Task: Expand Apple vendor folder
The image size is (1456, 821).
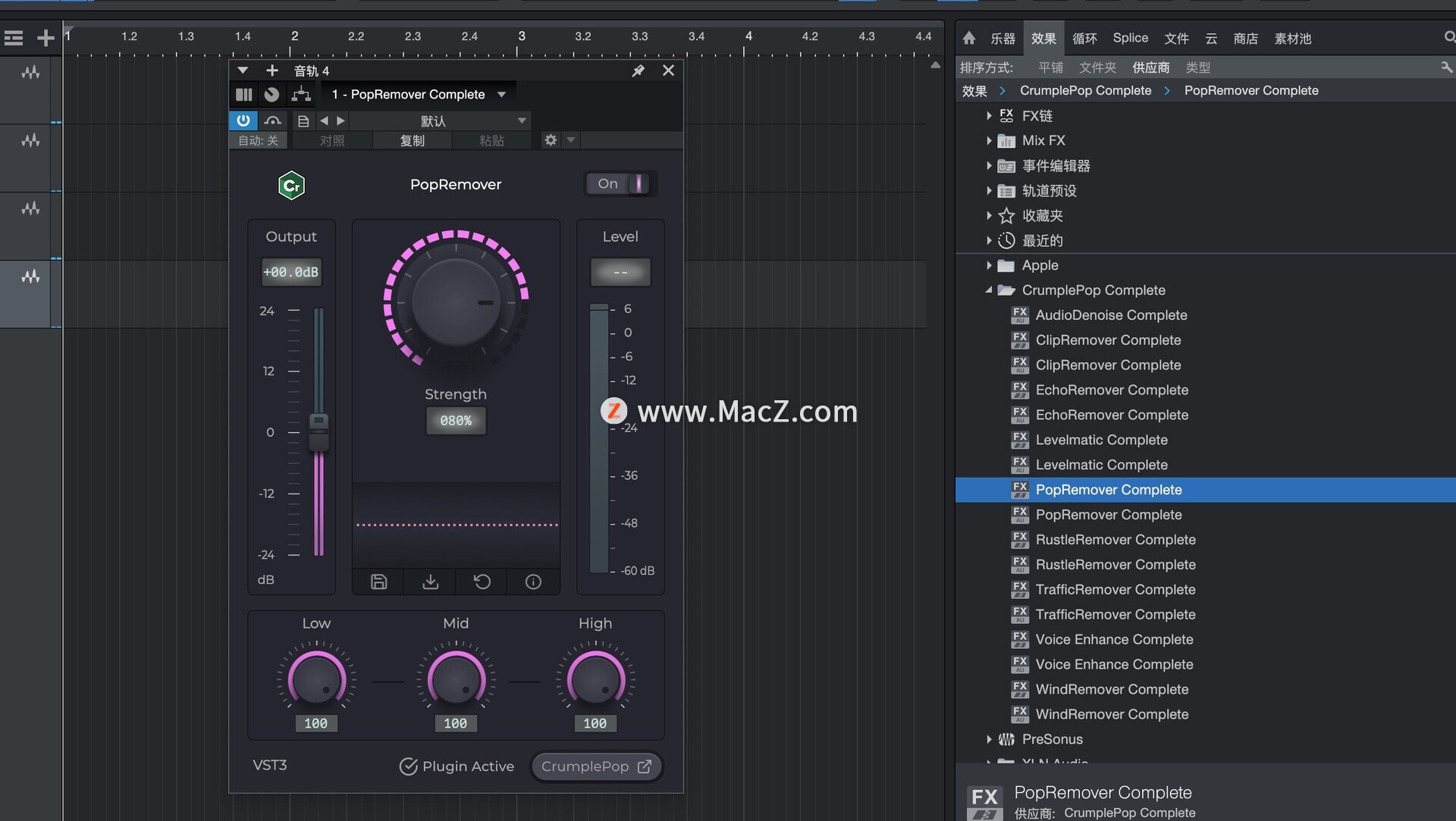Action: click(x=989, y=265)
